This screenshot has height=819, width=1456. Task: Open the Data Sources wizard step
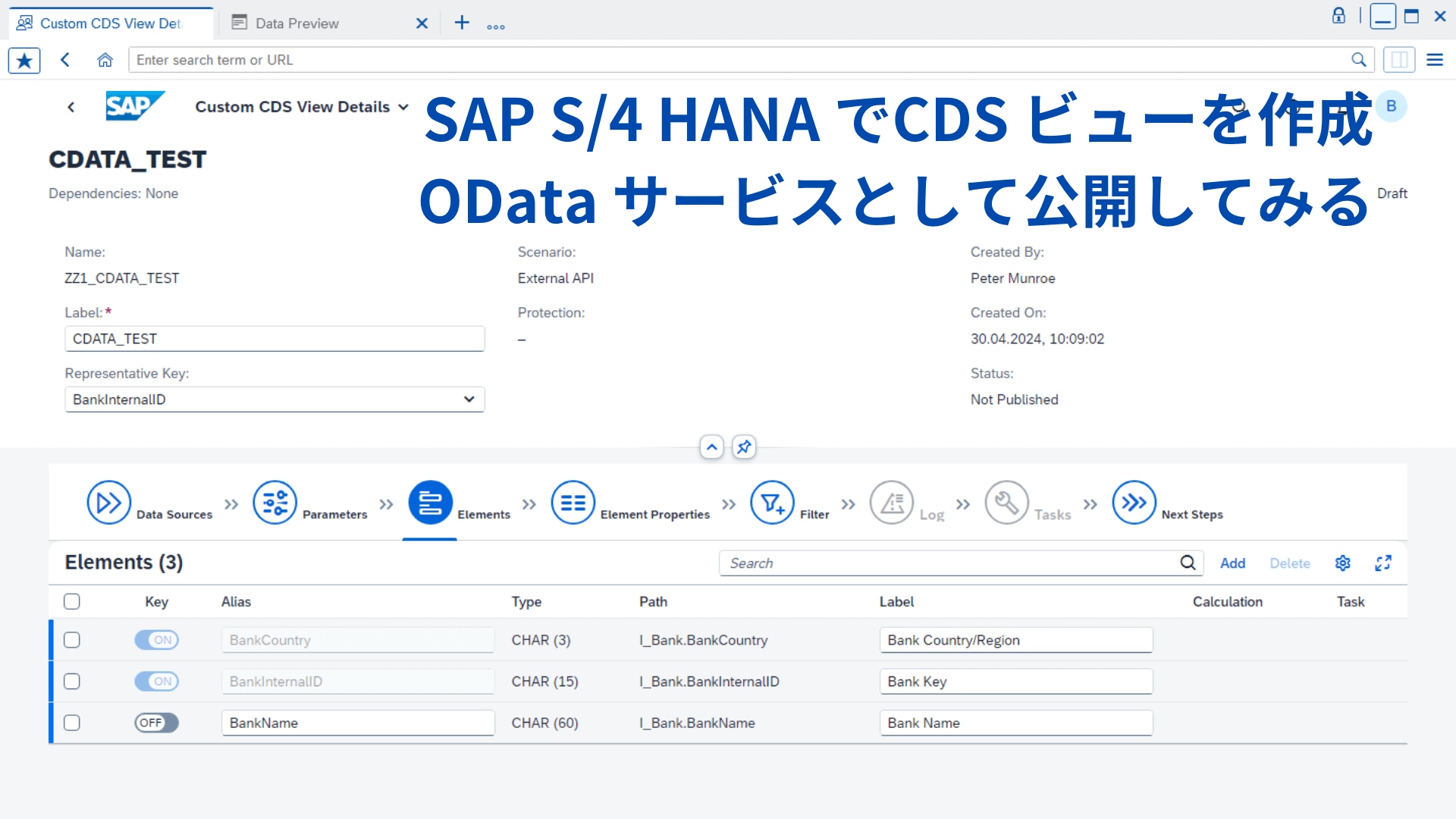108,502
